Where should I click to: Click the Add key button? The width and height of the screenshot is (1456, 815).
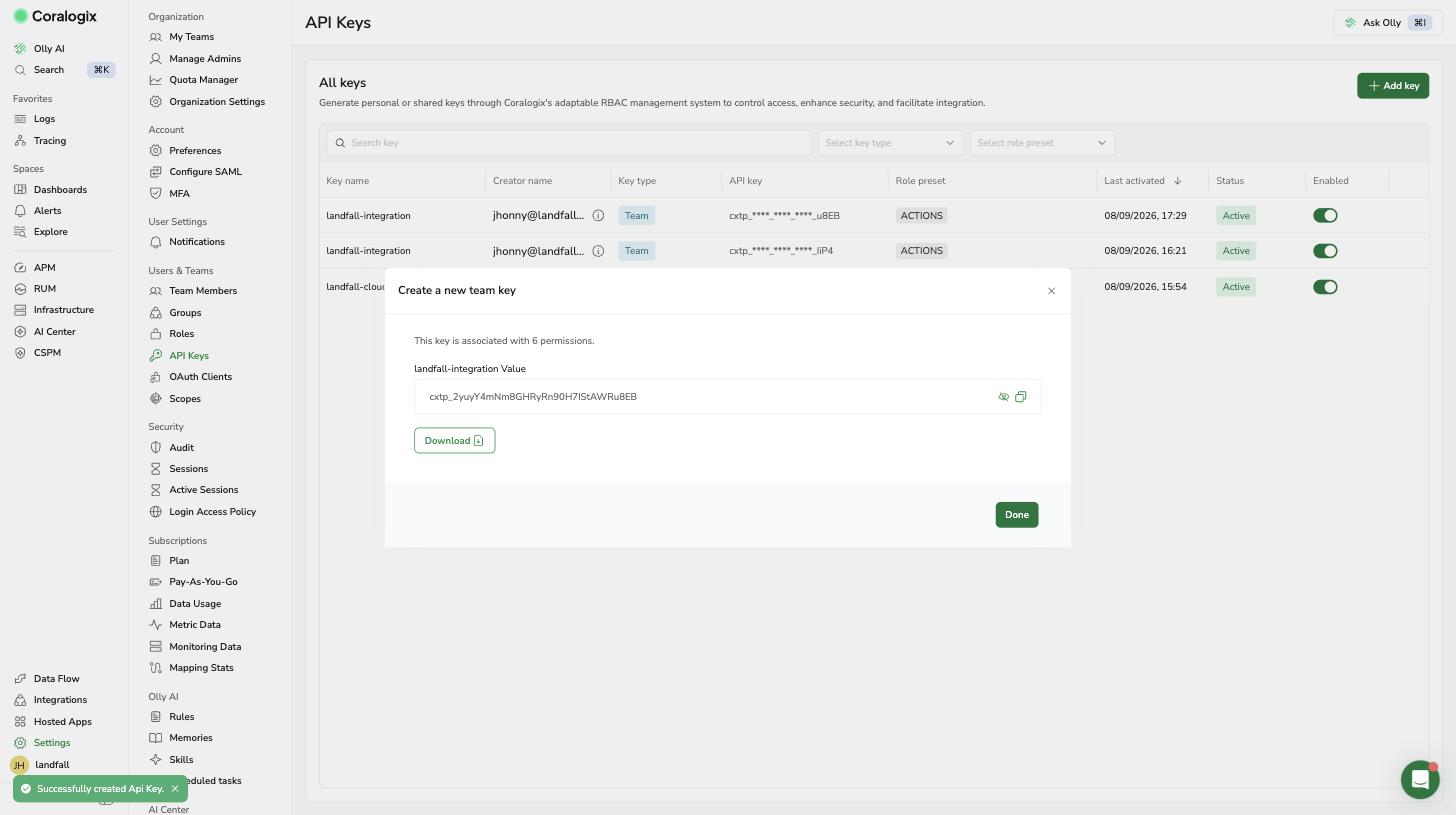(1393, 86)
